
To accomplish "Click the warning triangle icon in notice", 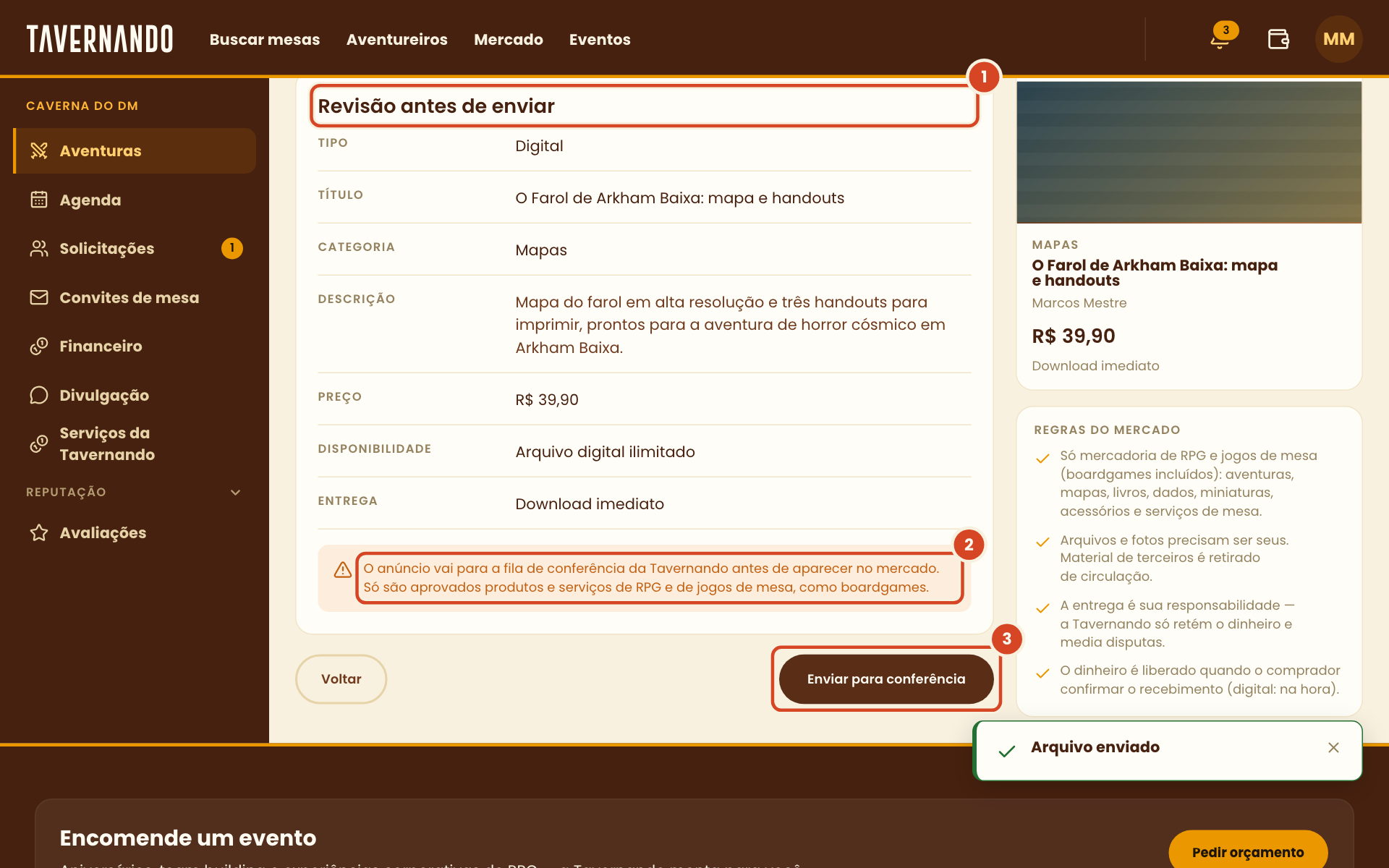I will click(x=343, y=570).
